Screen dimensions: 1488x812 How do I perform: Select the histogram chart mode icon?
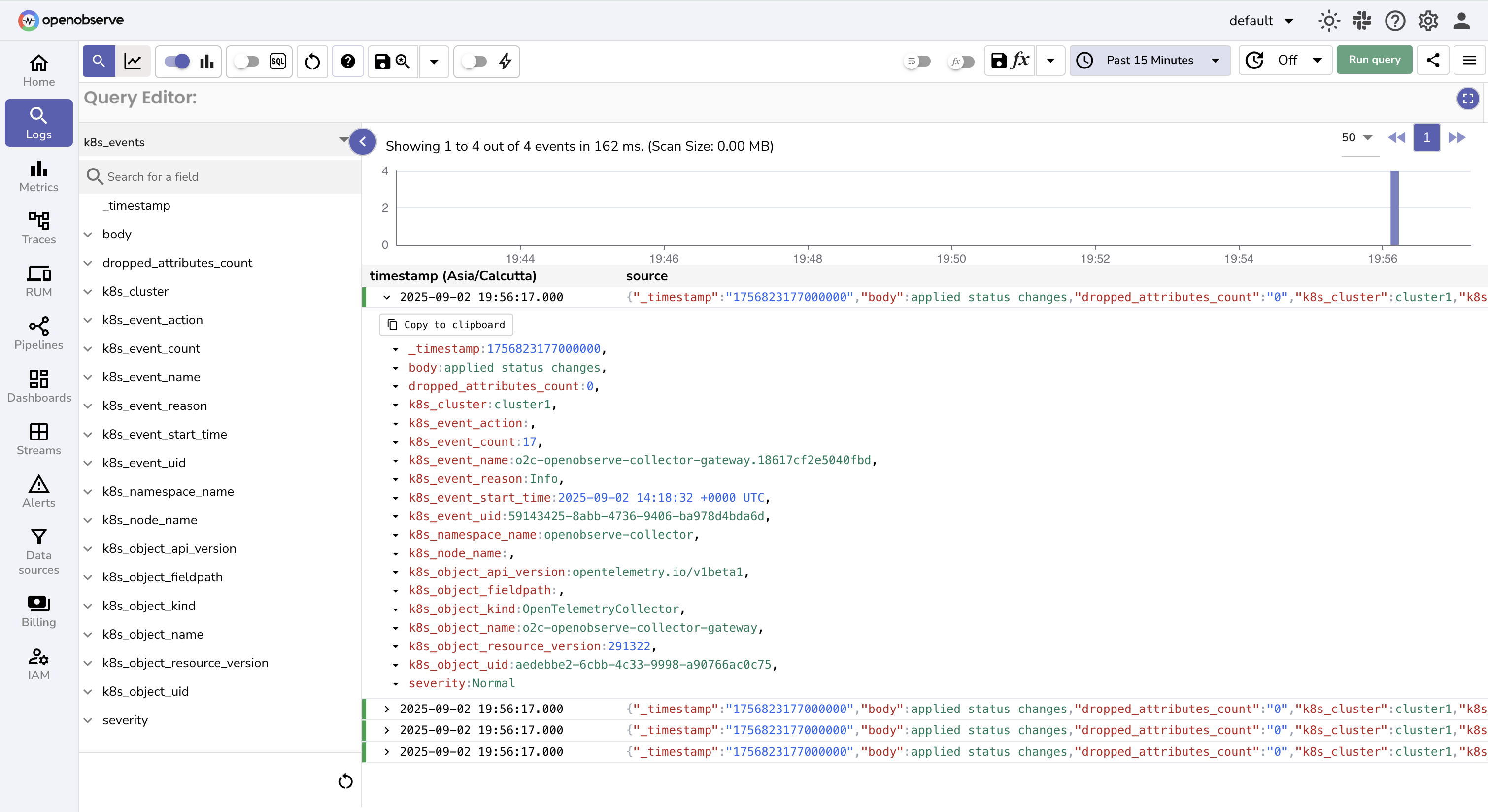pyautogui.click(x=206, y=61)
